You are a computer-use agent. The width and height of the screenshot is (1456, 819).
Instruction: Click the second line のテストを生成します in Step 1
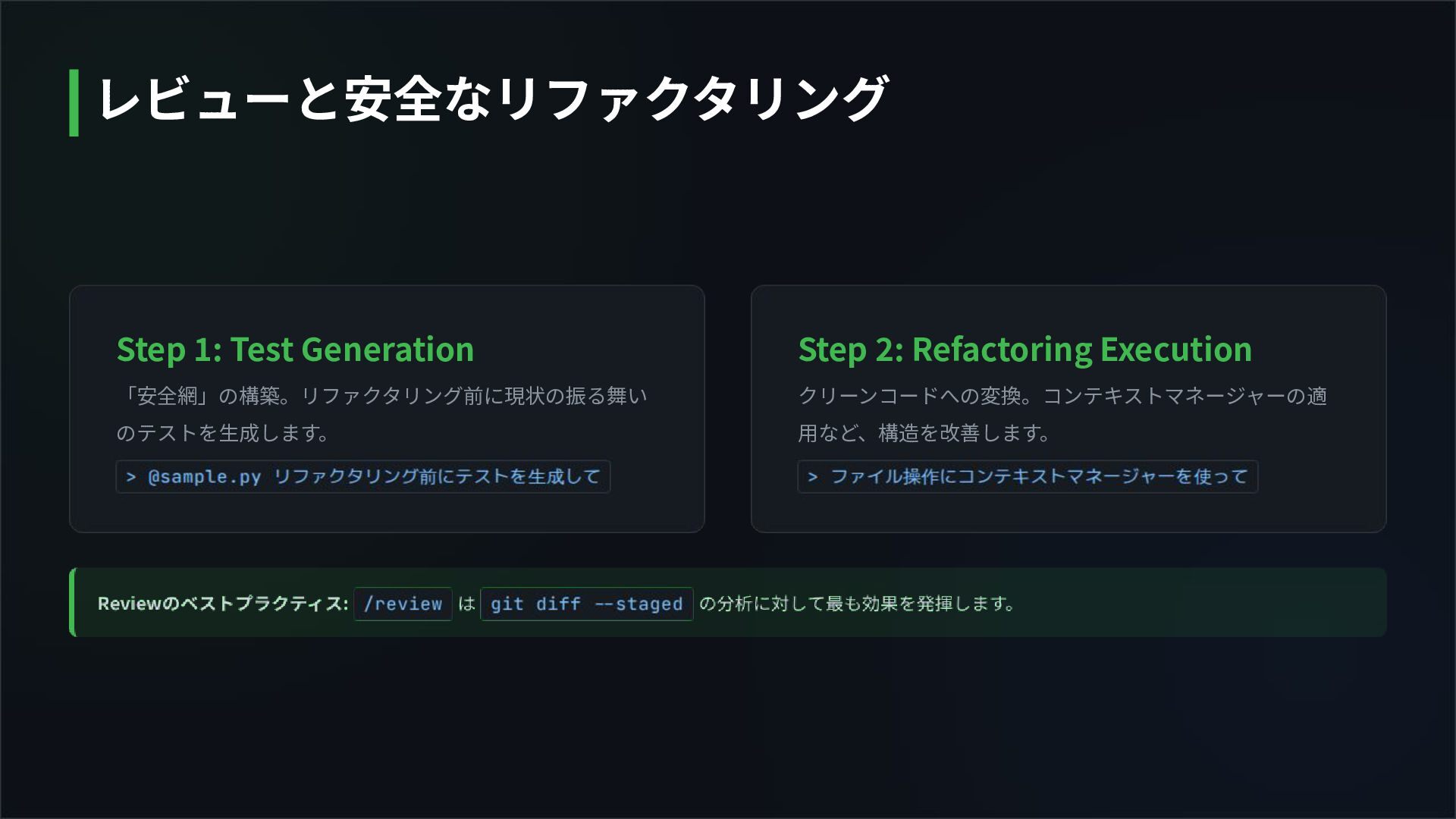[x=223, y=433]
